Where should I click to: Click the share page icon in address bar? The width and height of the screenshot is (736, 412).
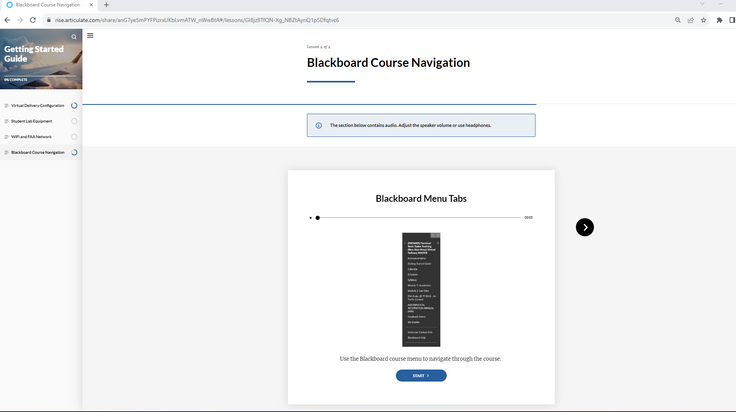pos(691,20)
